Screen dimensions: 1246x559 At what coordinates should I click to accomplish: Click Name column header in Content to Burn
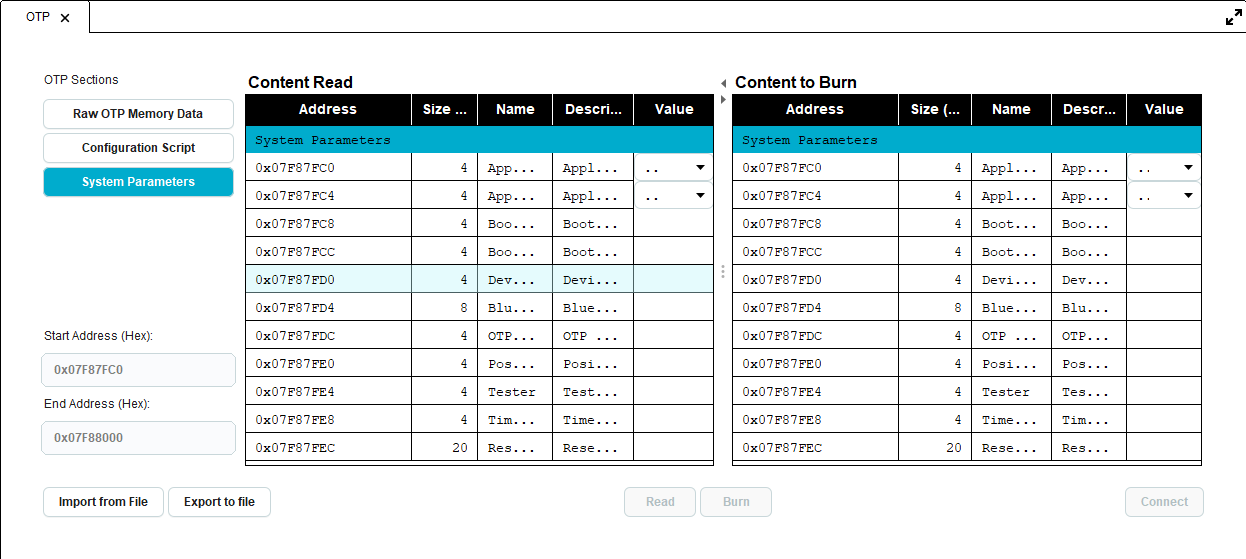(1011, 109)
